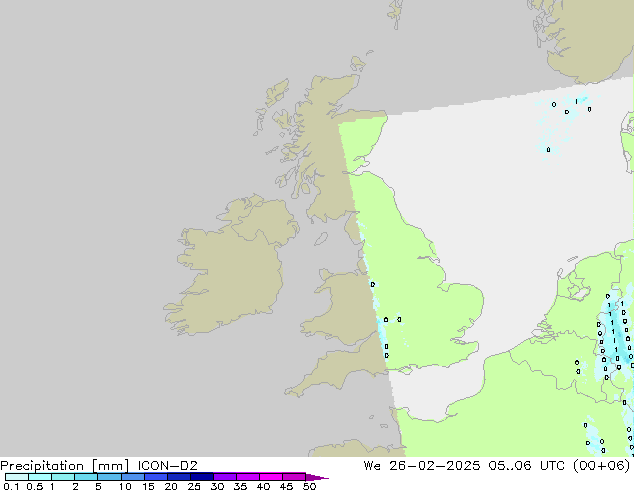Click the 45–50 mm legend color swatch
This screenshot has height=490, width=634.
pyautogui.click(x=294, y=477)
